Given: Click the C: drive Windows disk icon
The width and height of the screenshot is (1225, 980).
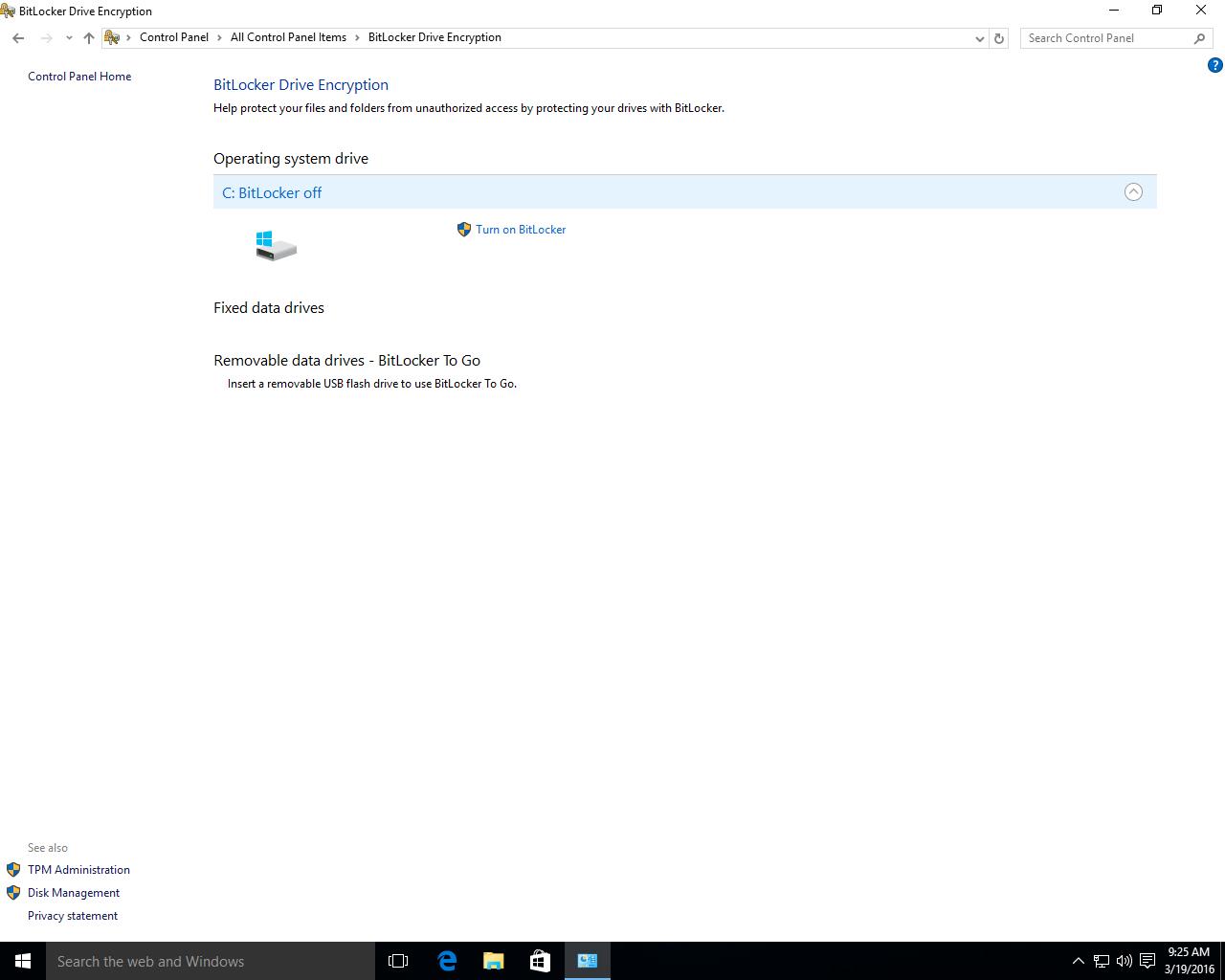Looking at the screenshot, I should [x=276, y=245].
